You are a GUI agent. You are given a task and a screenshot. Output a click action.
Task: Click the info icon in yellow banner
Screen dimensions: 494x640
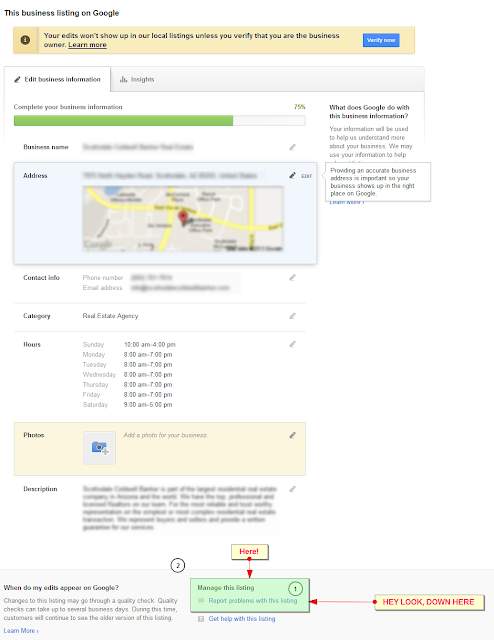[25, 40]
